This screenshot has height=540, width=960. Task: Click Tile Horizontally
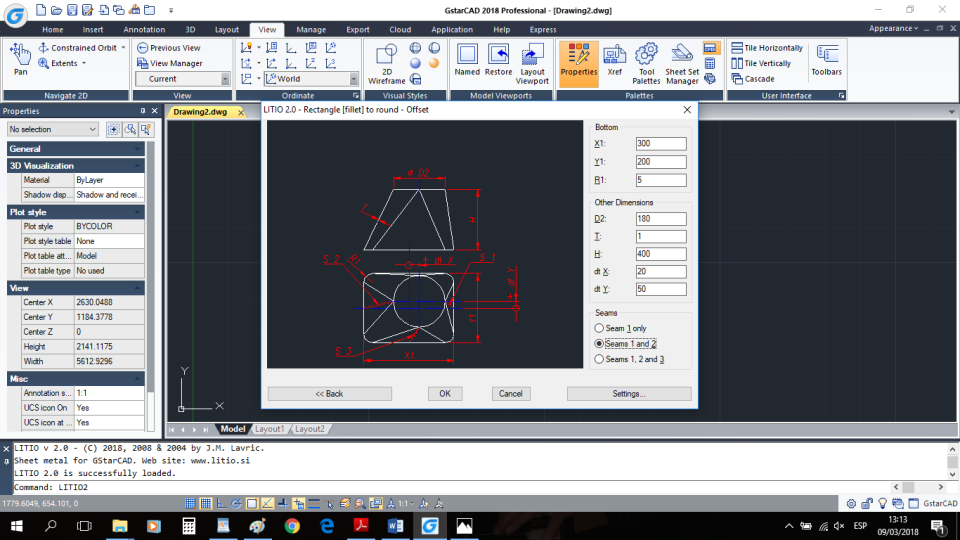(x=767, y=48)
